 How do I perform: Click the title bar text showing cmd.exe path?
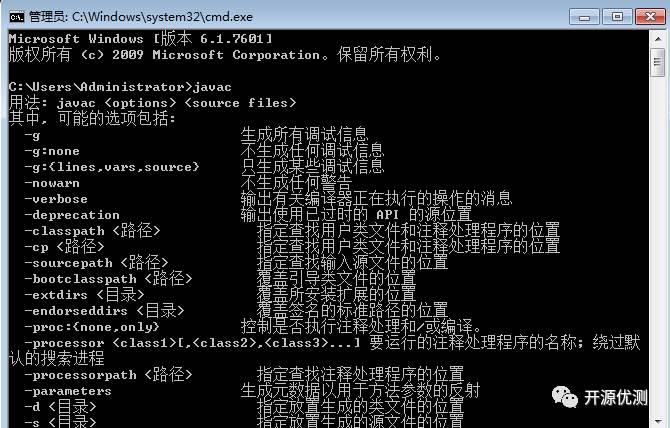[141, 17]
